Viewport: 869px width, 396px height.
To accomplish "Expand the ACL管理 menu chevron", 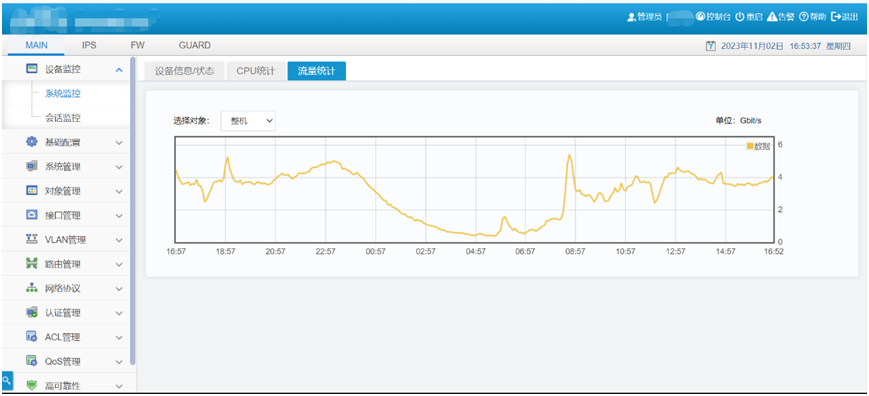I will tap(119, 337).
